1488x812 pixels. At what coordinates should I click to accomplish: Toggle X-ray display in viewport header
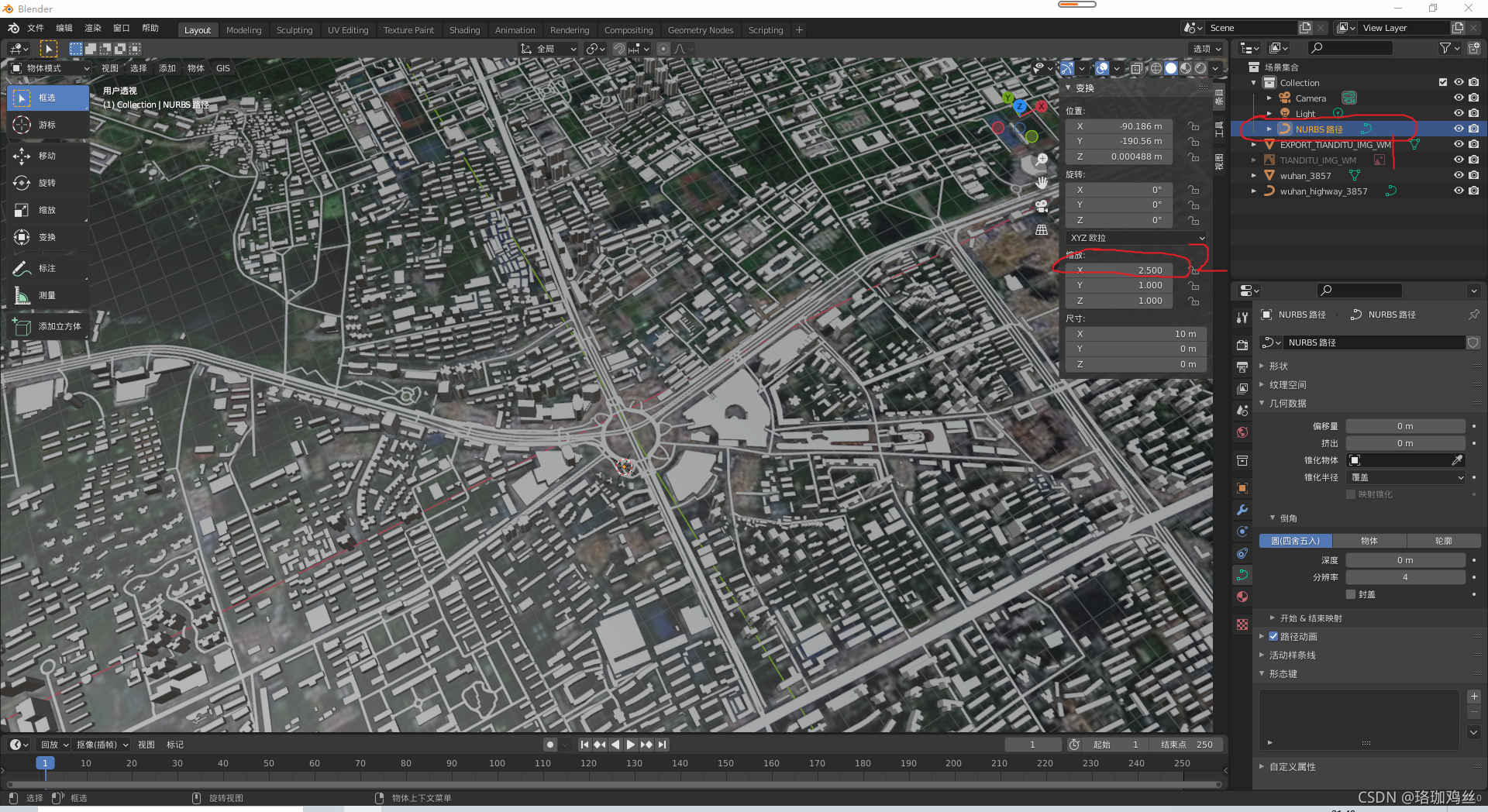(1136, 68)
